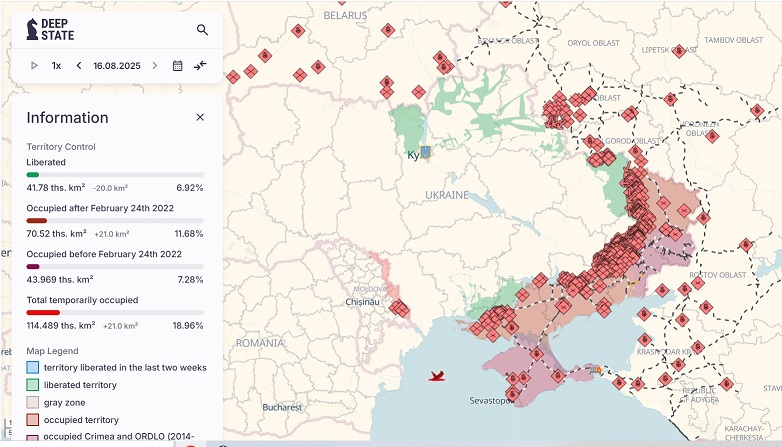Open the search magnifier icon

203,30
